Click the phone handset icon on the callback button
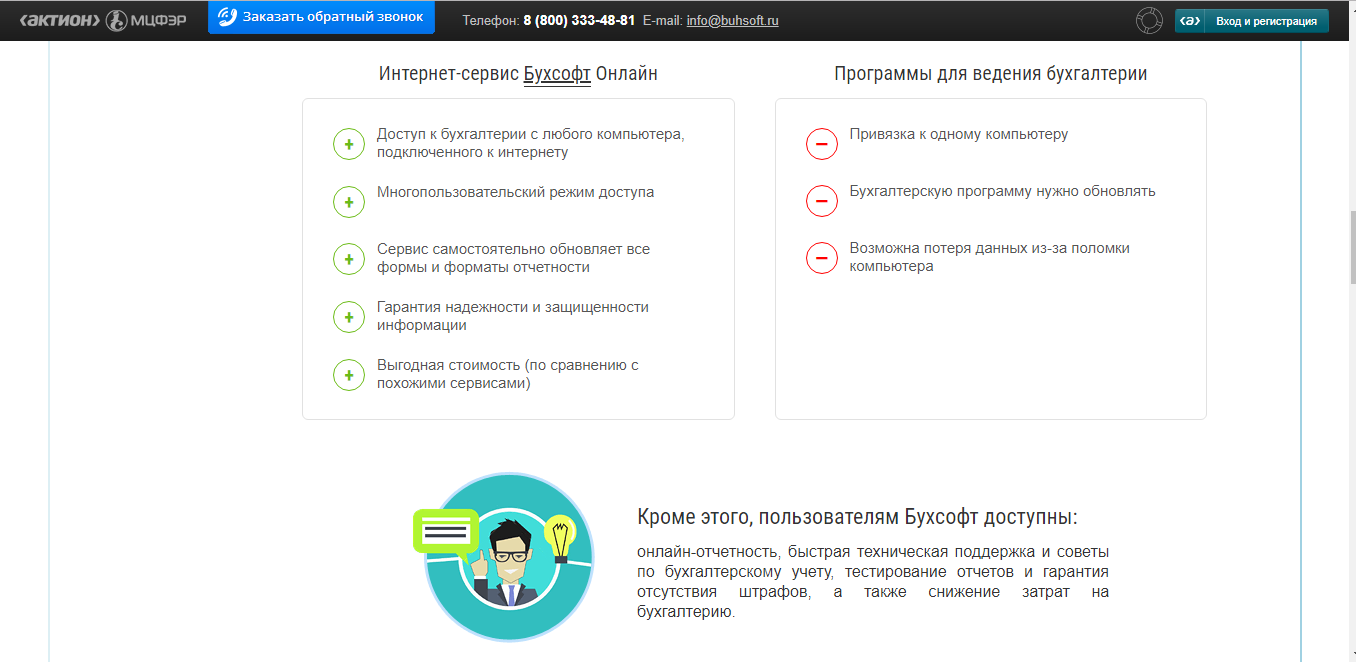This screenshot has width=1356, height=662. 228,16
